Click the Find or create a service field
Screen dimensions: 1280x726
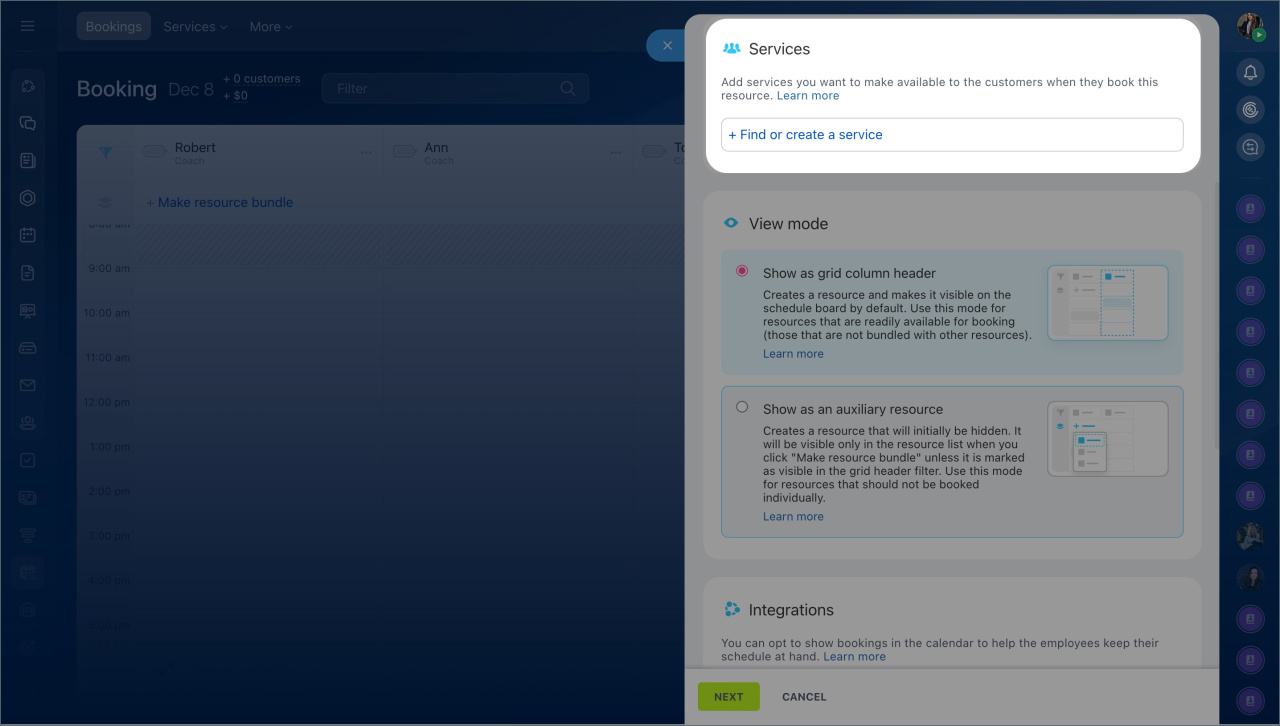951,135
